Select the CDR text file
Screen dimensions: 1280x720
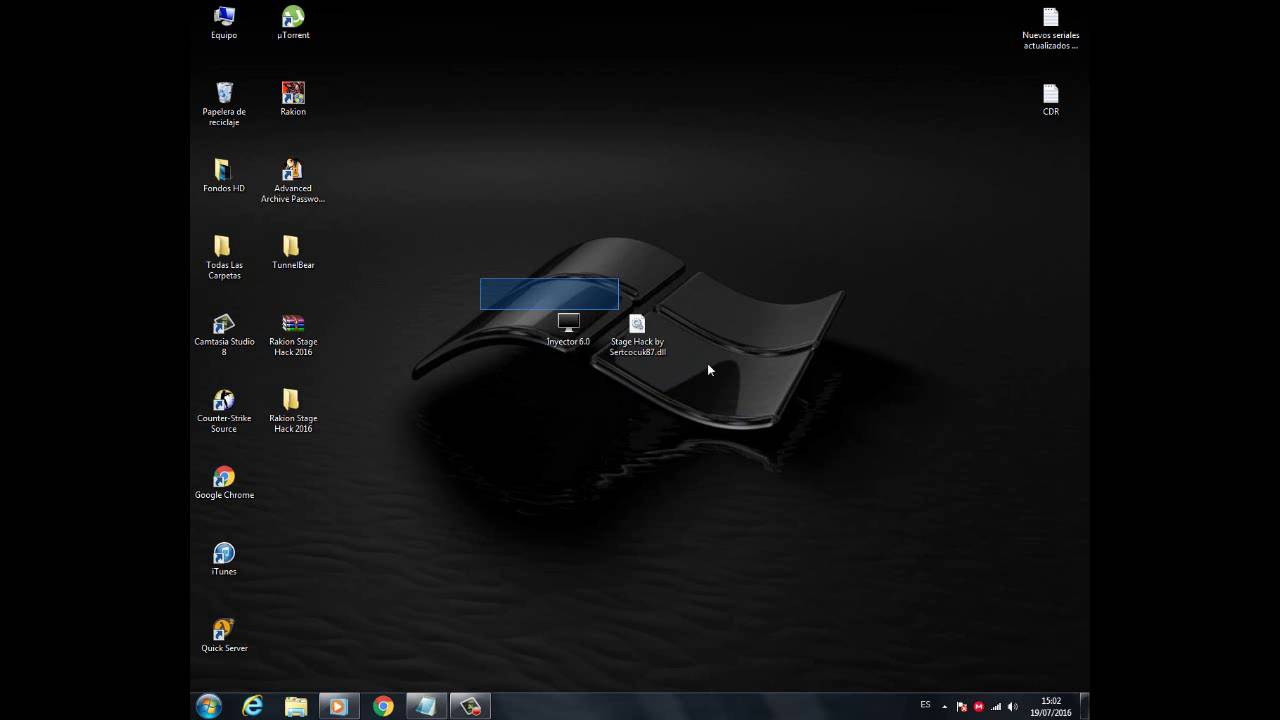[1050, 99]
